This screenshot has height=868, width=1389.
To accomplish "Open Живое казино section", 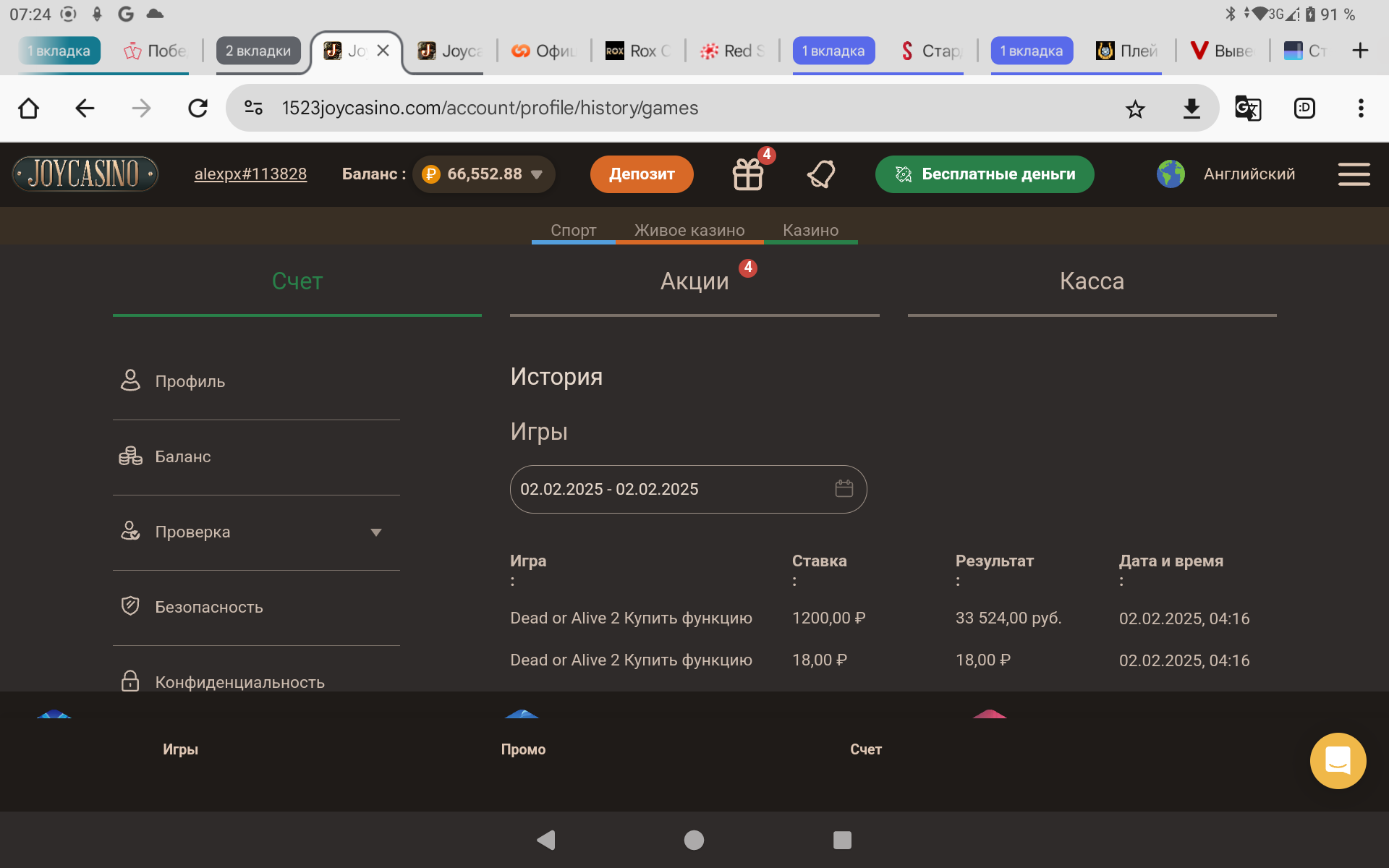I will point(689,230).
